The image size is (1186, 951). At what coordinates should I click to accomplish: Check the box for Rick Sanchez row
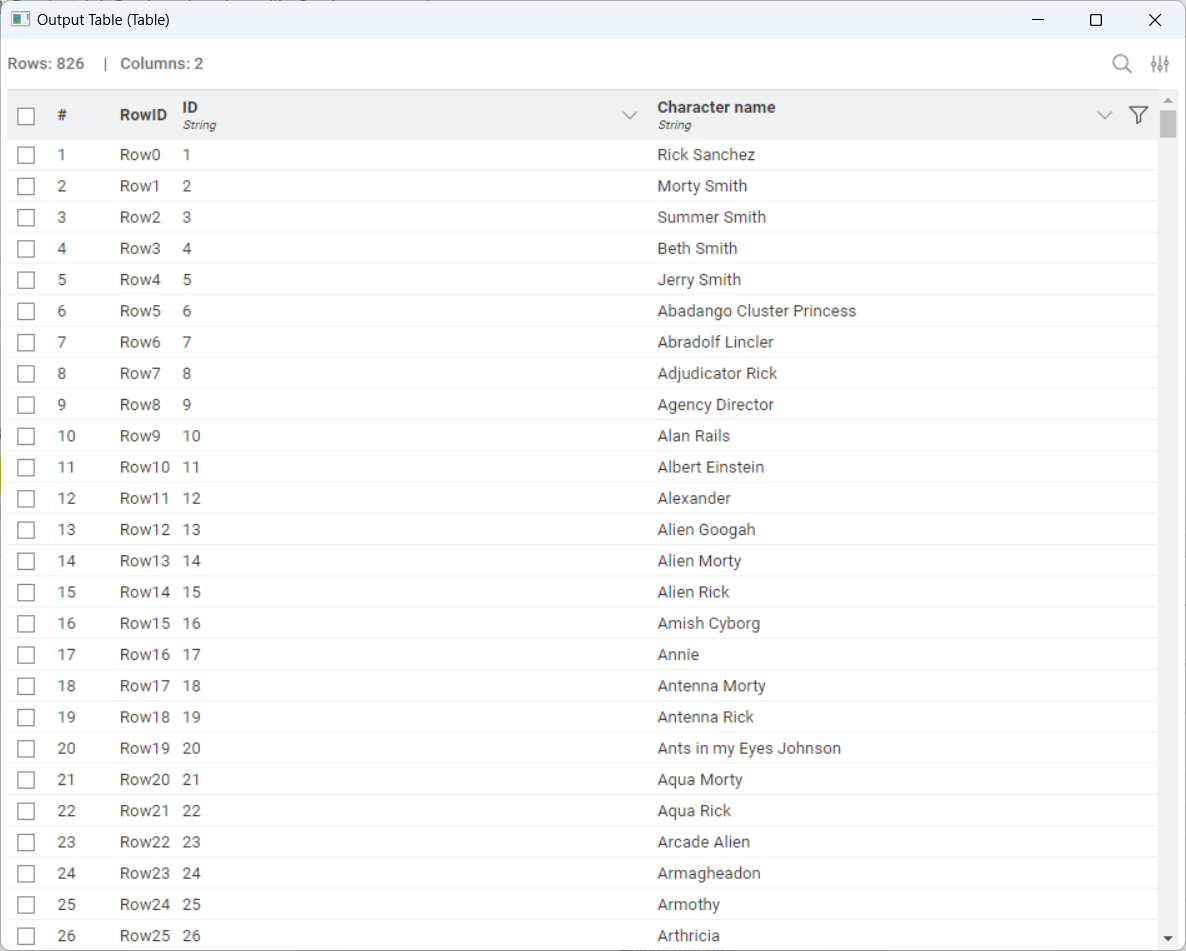click(x=26, y=155)
